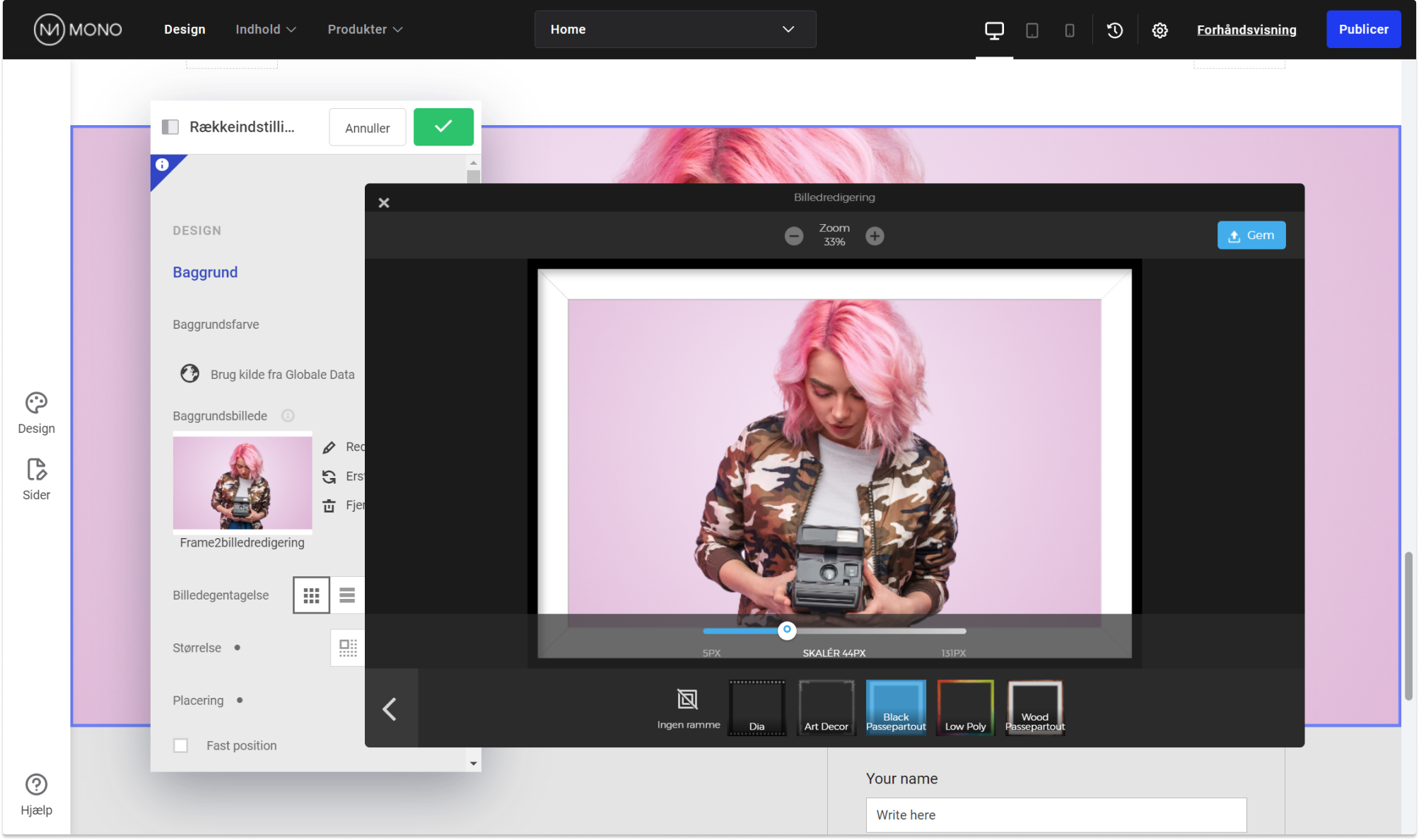
Task: Click the zoom in plus icon
Action: click(875, 236)
